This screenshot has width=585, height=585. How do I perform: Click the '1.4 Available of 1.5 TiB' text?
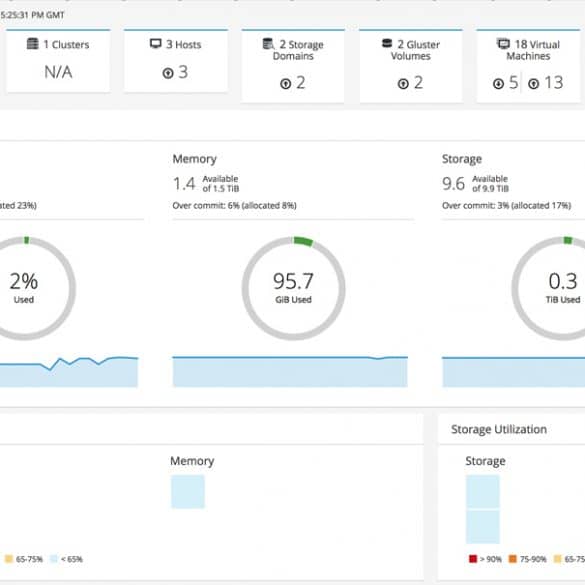point(206,184)
